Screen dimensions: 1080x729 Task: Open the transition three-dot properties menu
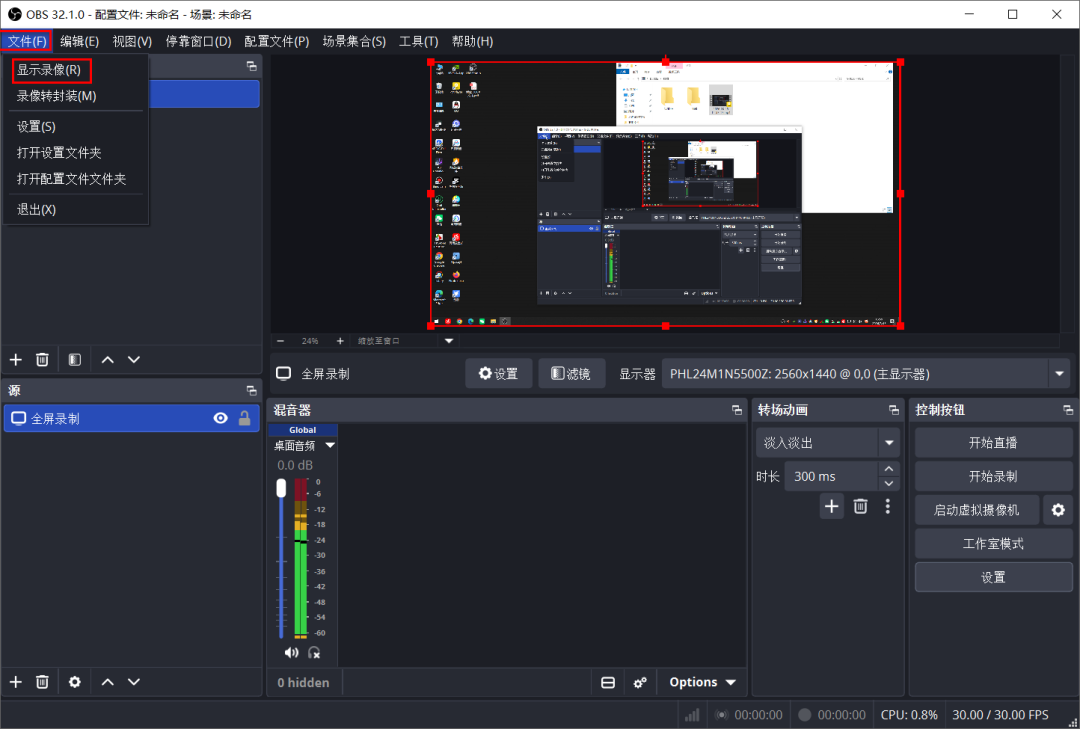pos(887,506)
